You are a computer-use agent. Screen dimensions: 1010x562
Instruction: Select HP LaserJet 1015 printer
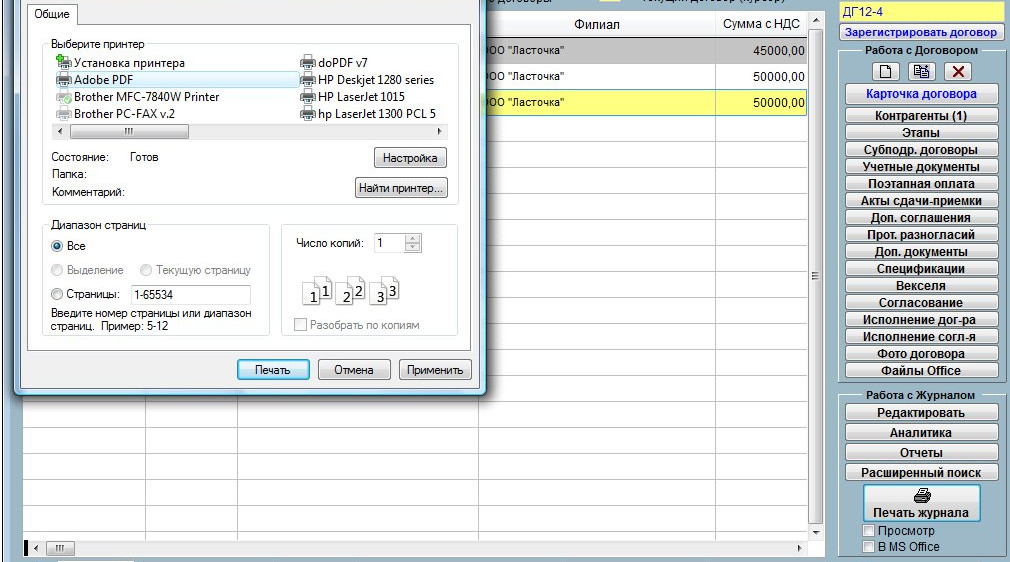(352, 97)
